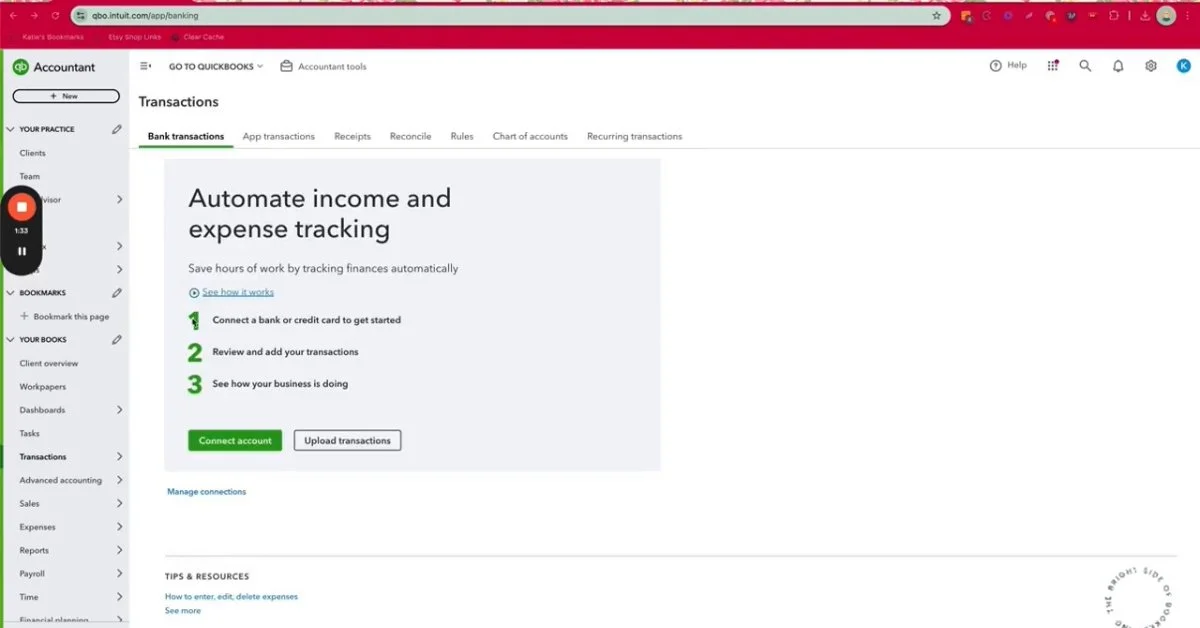This screenshot has height=628, width=1200.
Task: Edit Your Books section with pencil icon
Action: click(117, 340)
